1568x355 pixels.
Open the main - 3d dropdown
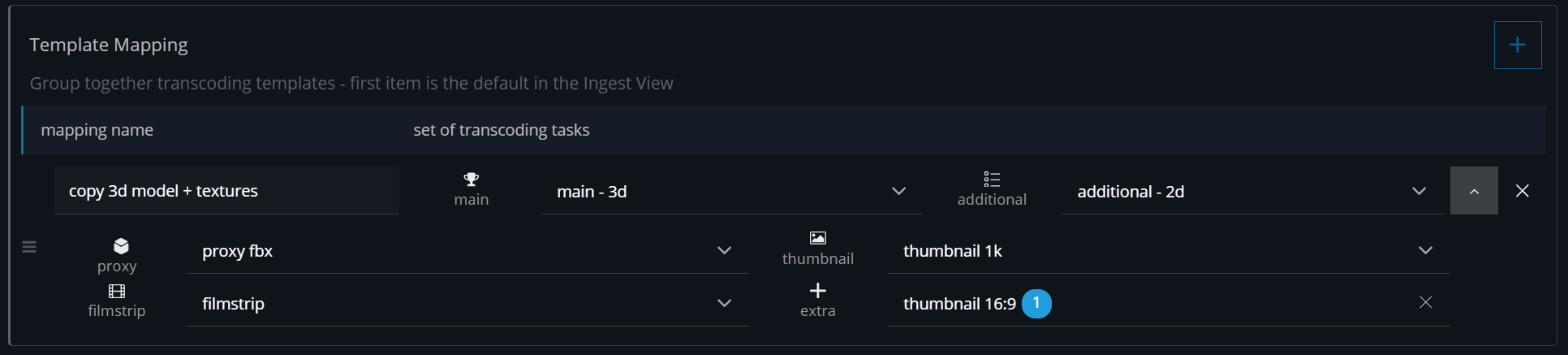[x=898, y=192]
